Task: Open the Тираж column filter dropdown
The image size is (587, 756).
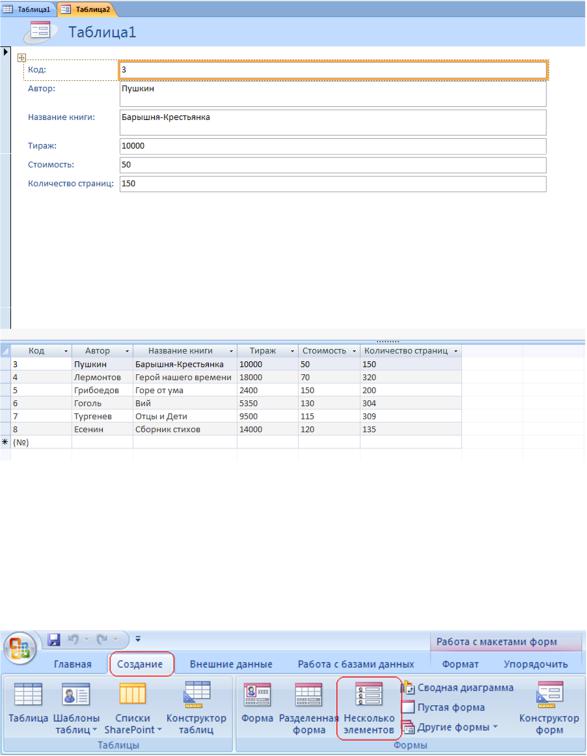Action: [x=292, y=351]
